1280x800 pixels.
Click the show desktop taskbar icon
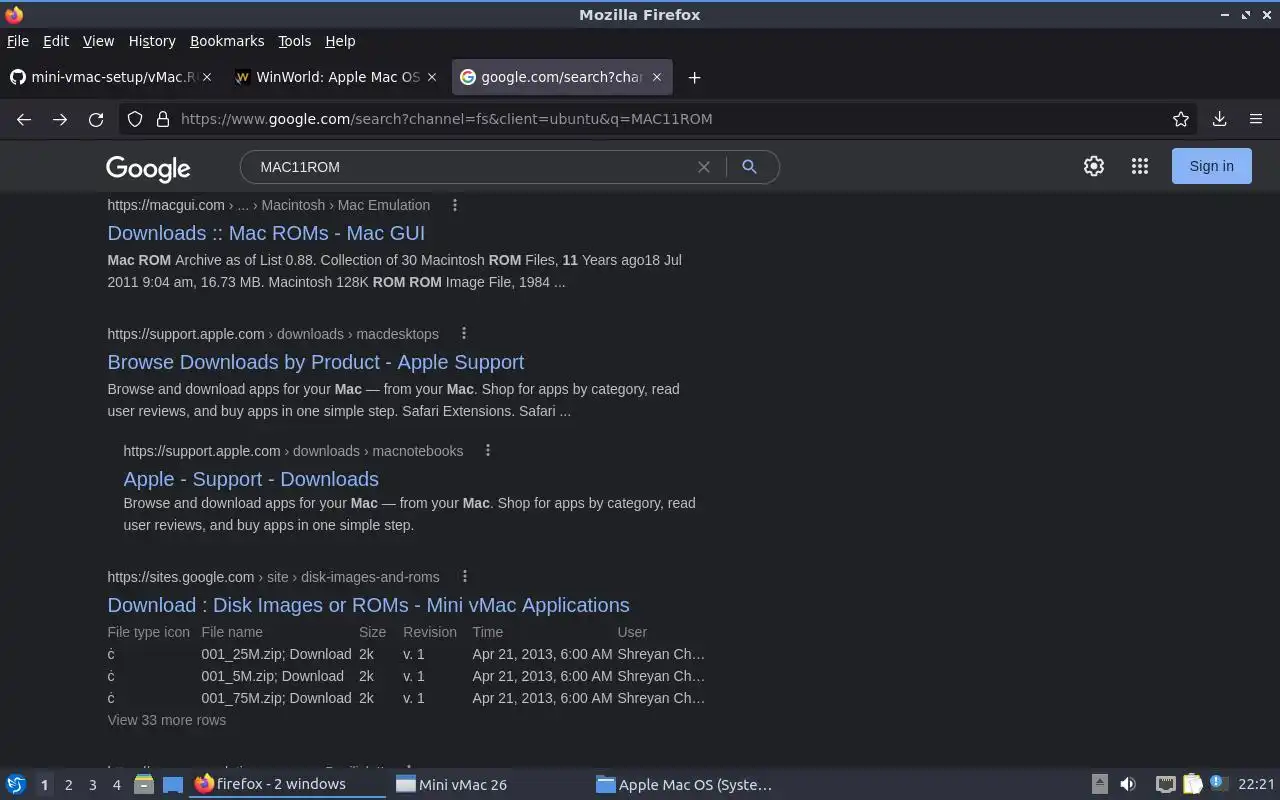[x=173, y=784]
